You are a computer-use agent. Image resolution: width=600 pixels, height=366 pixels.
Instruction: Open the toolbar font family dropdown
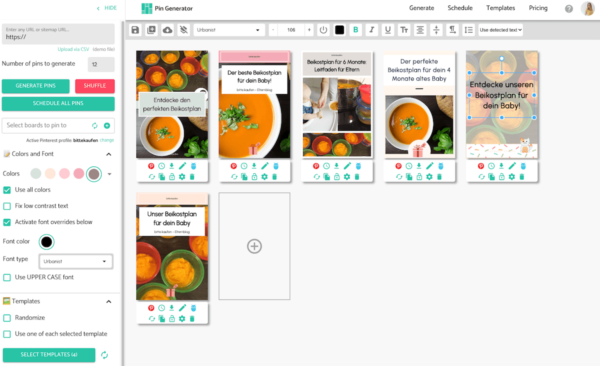(x=228, y=30)
